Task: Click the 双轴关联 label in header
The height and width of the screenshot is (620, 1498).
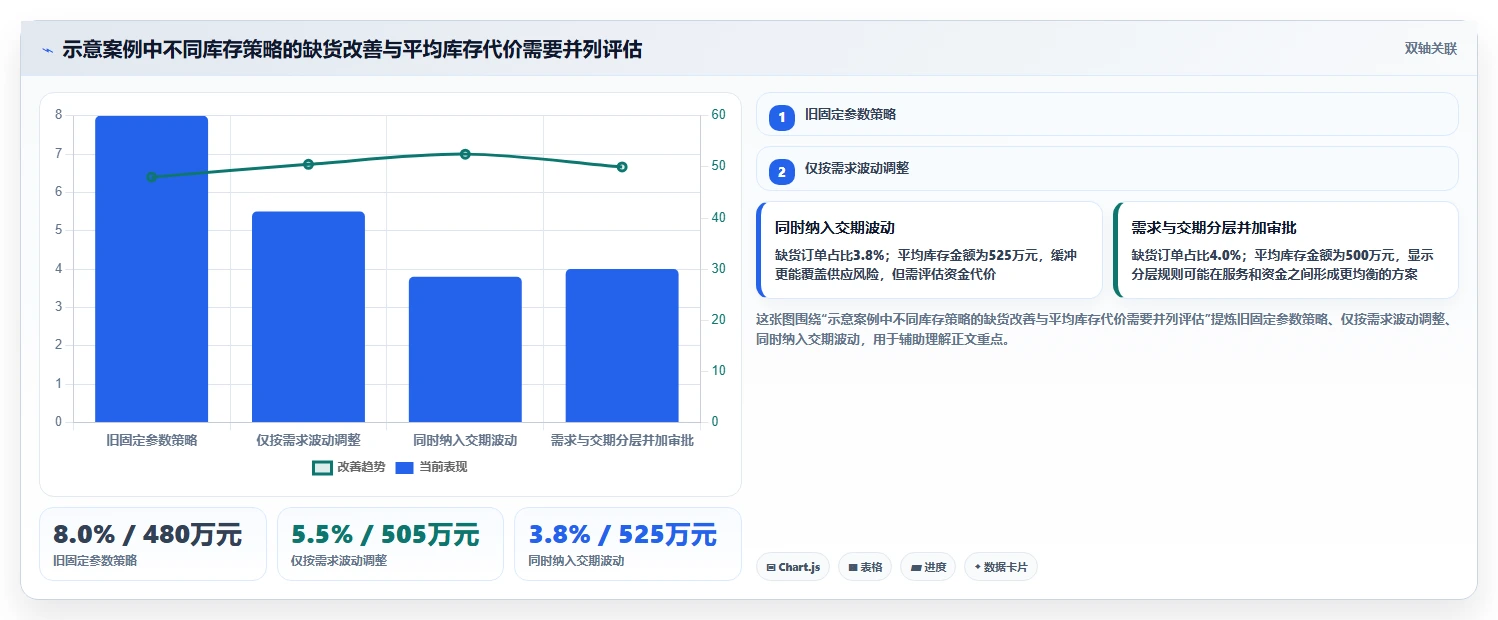Action: [x=1431, y=48]
